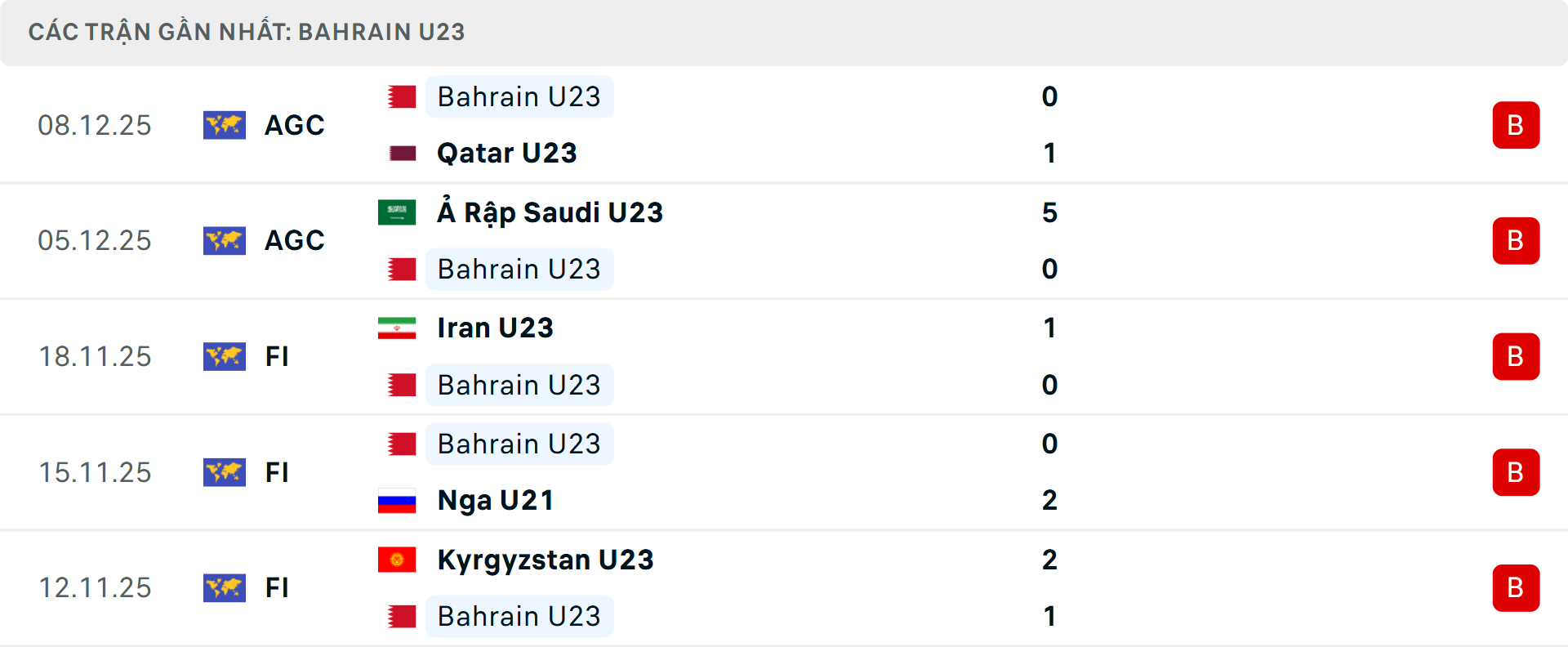
Task: Open the AGC competition globe icon
Action: click(x=225, y=125)
